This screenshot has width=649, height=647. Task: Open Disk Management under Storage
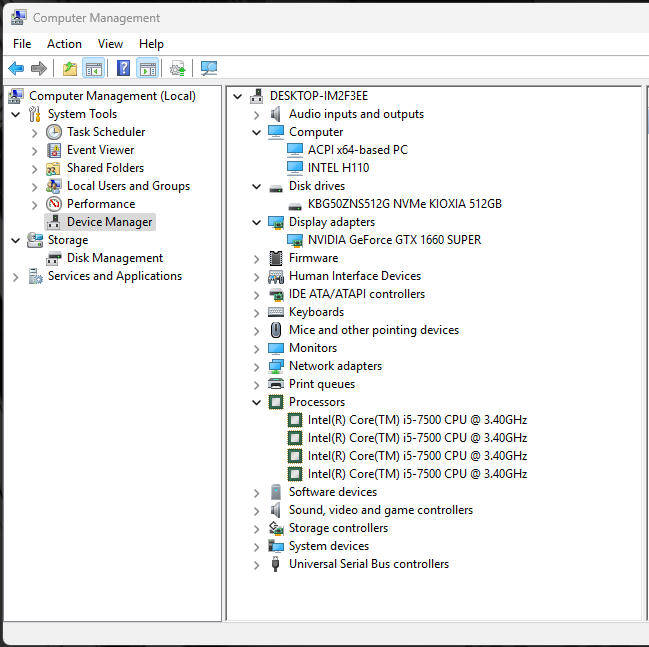(114, 258)
